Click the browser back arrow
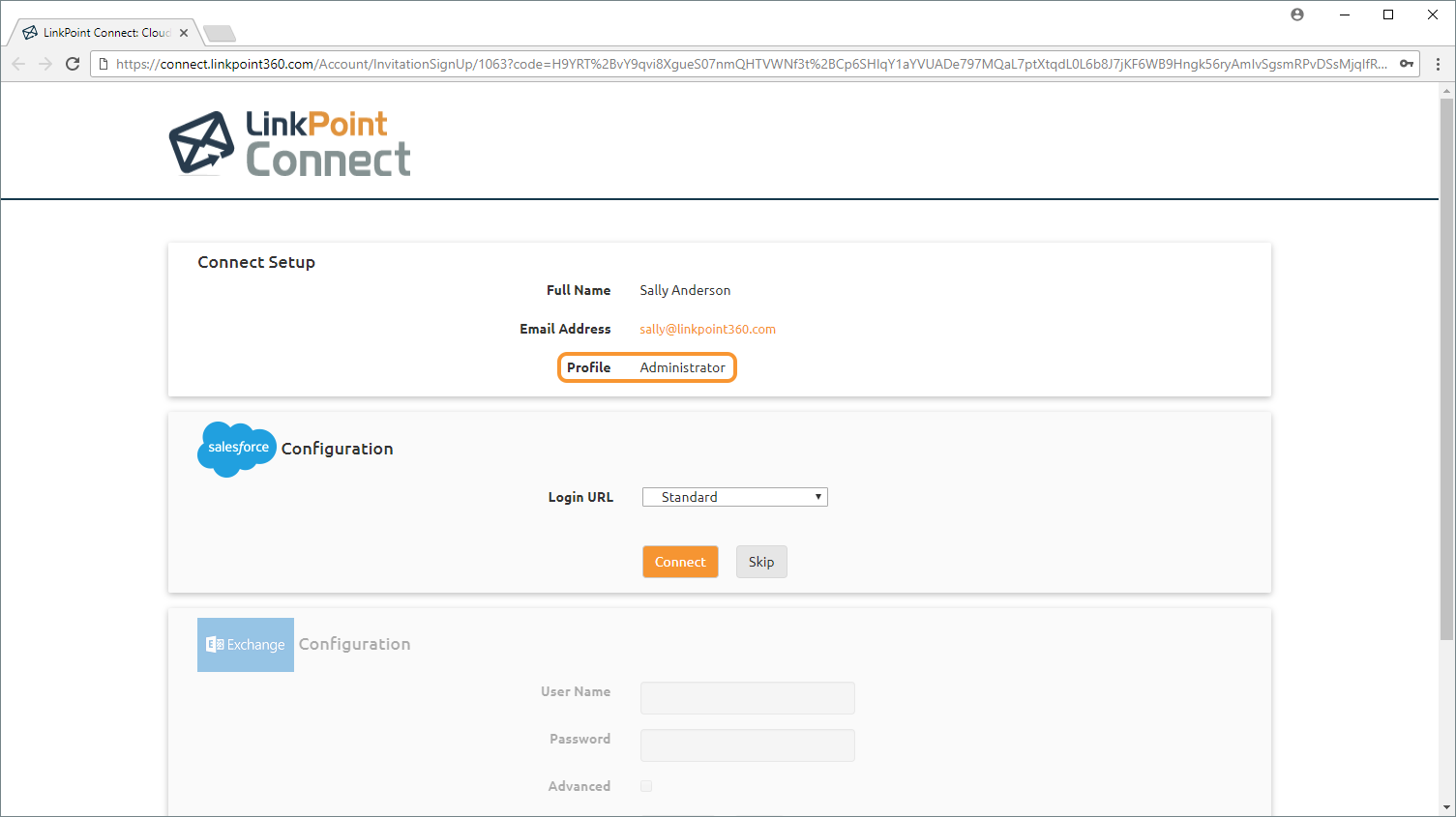The image size is (1456, 817). (x=18, y=64)
